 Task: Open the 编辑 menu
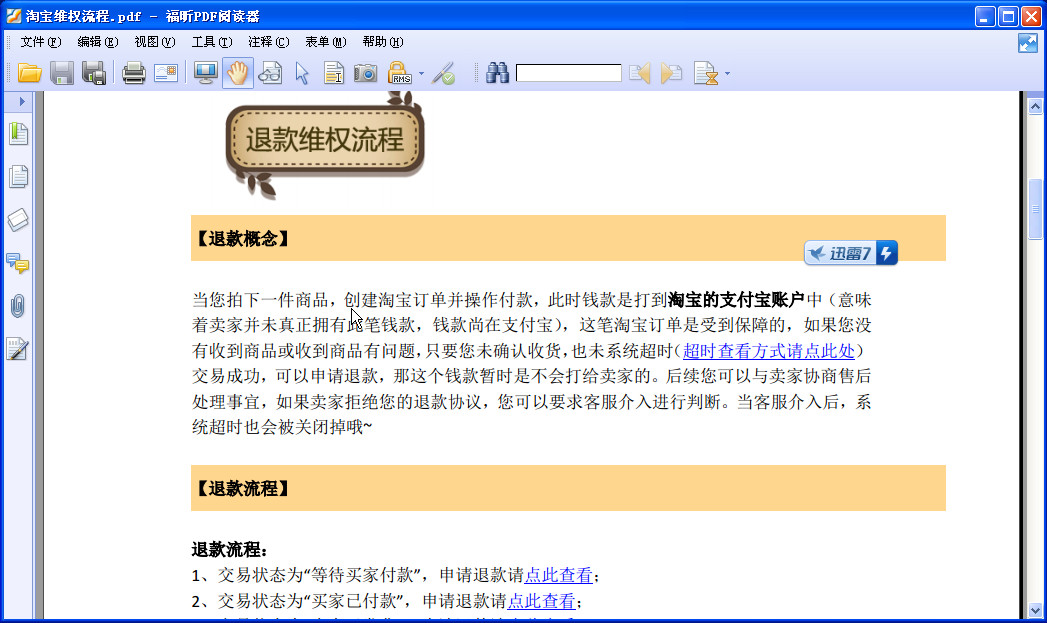point(97,42)
